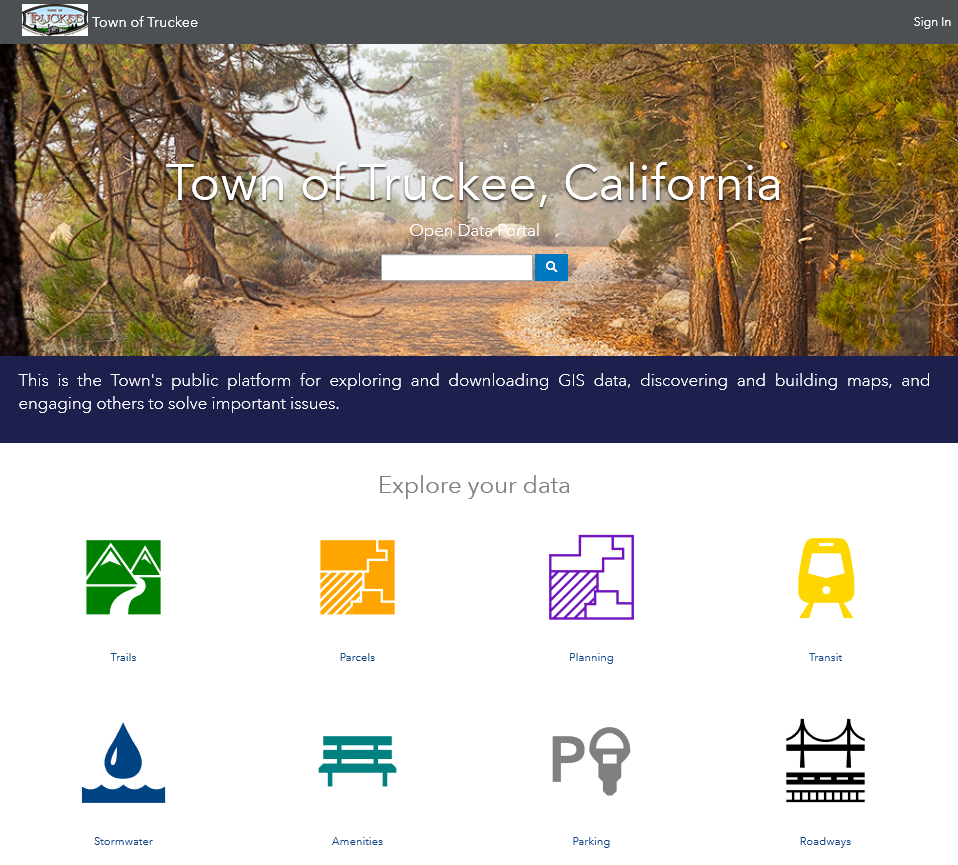958x865 pixels.
Task: Select the purple Planning floorplan icon
Action: [591, 577]
